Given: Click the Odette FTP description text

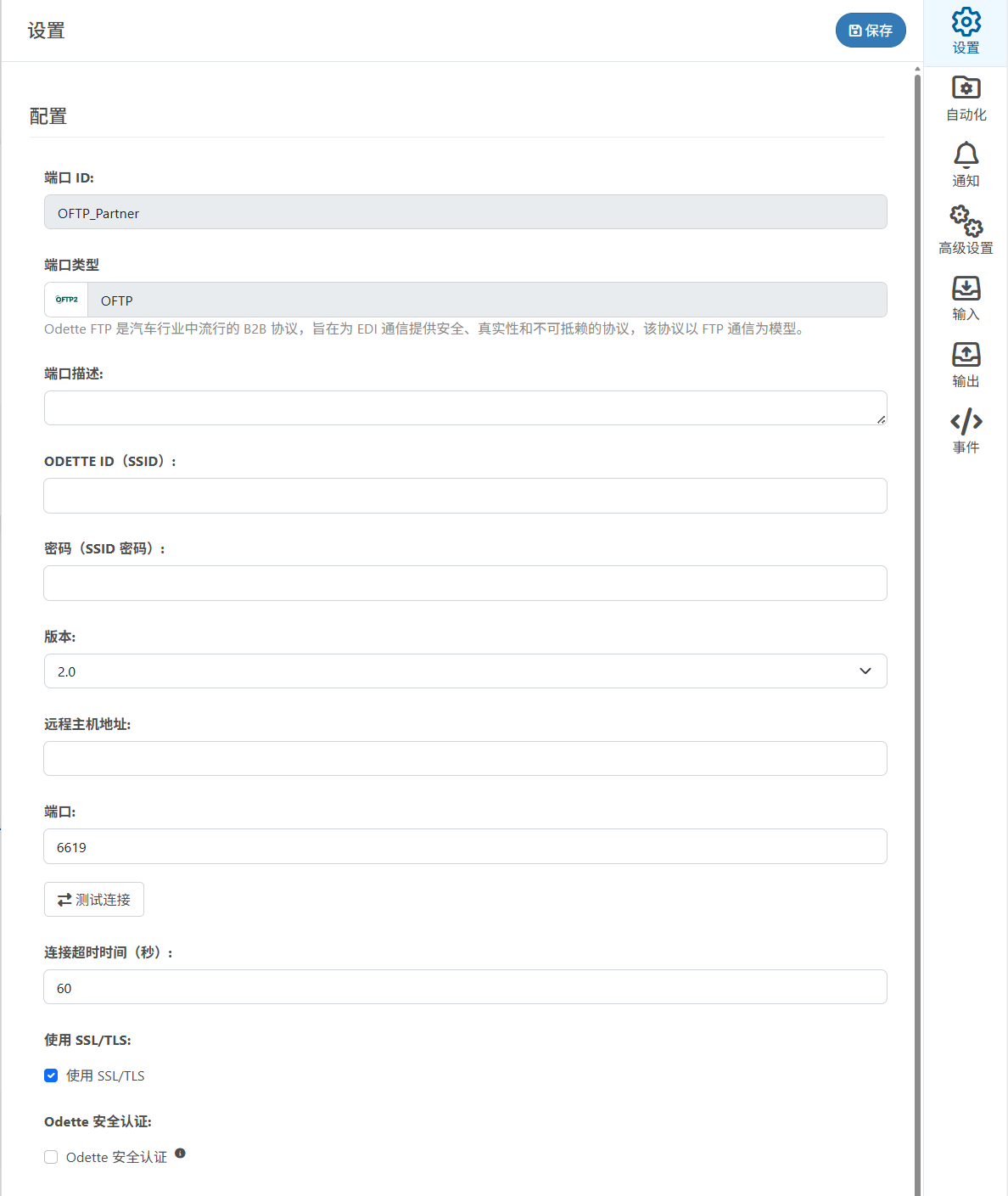Looking at the screenshot, I should (426, 328).
